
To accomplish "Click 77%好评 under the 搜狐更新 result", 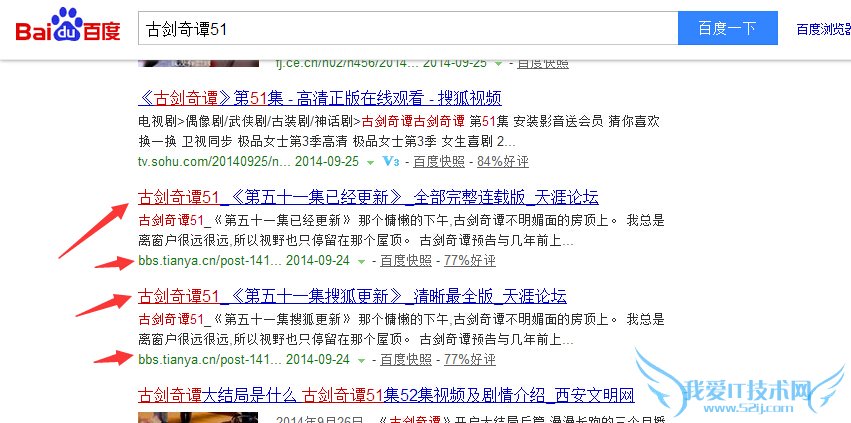I will [x=470, y=359].
